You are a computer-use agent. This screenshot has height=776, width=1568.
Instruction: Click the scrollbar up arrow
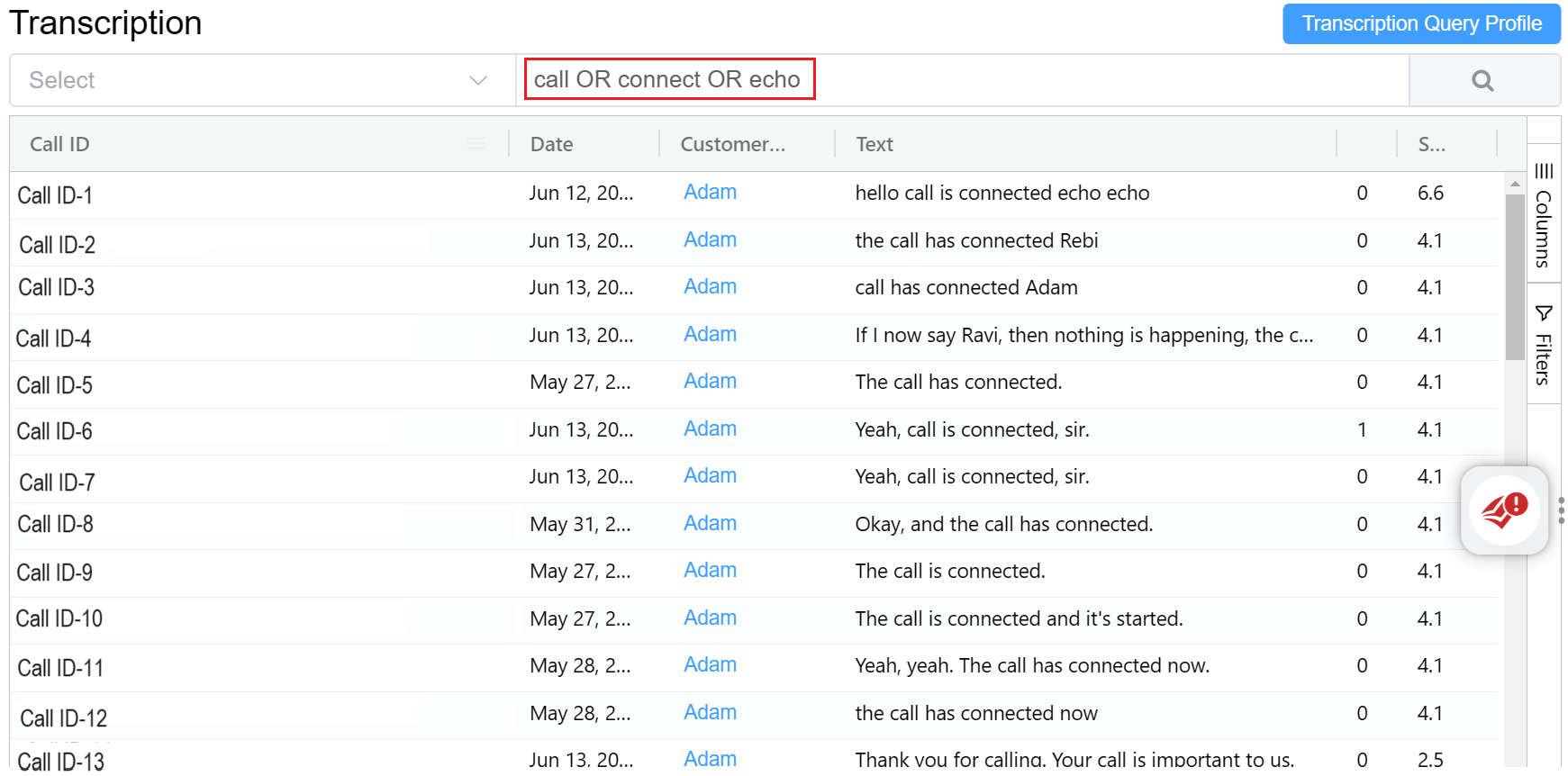(1515, 184)
